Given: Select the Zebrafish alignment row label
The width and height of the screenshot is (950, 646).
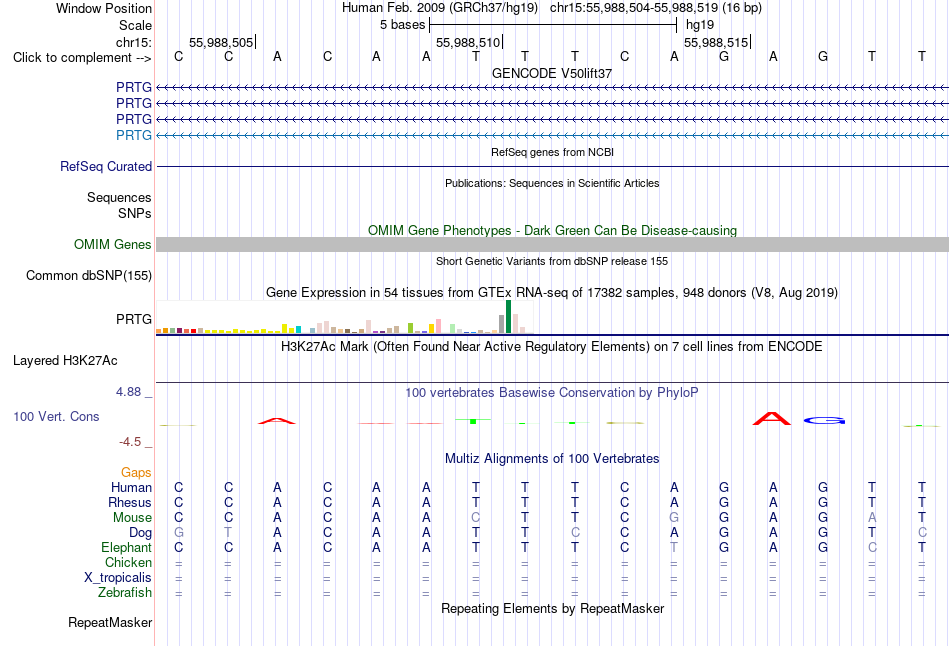Looking at the screenshot, I should click(x=125, y=592).
